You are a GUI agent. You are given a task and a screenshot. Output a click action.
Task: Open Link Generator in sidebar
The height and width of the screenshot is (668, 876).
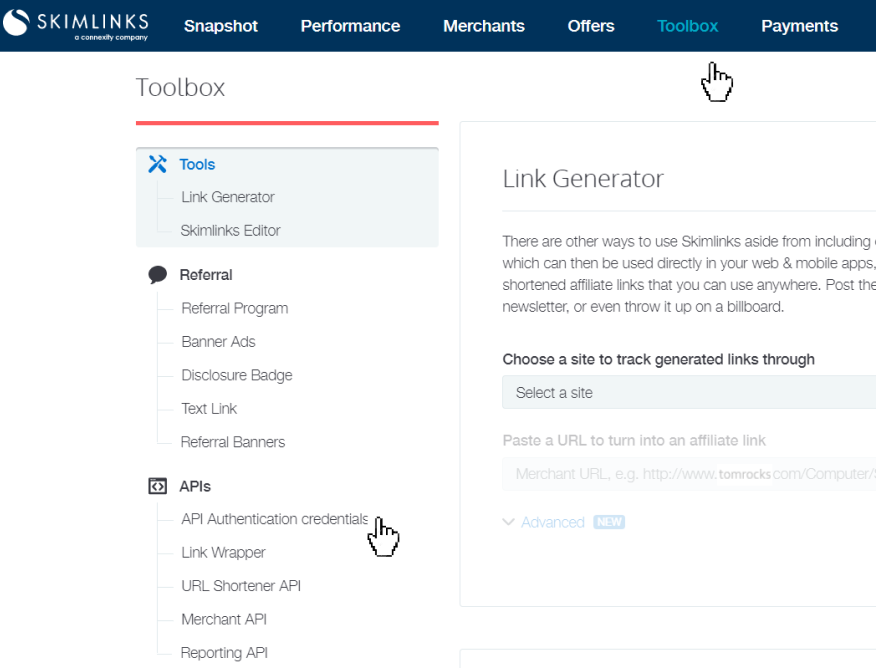click(x=228, y=197)
